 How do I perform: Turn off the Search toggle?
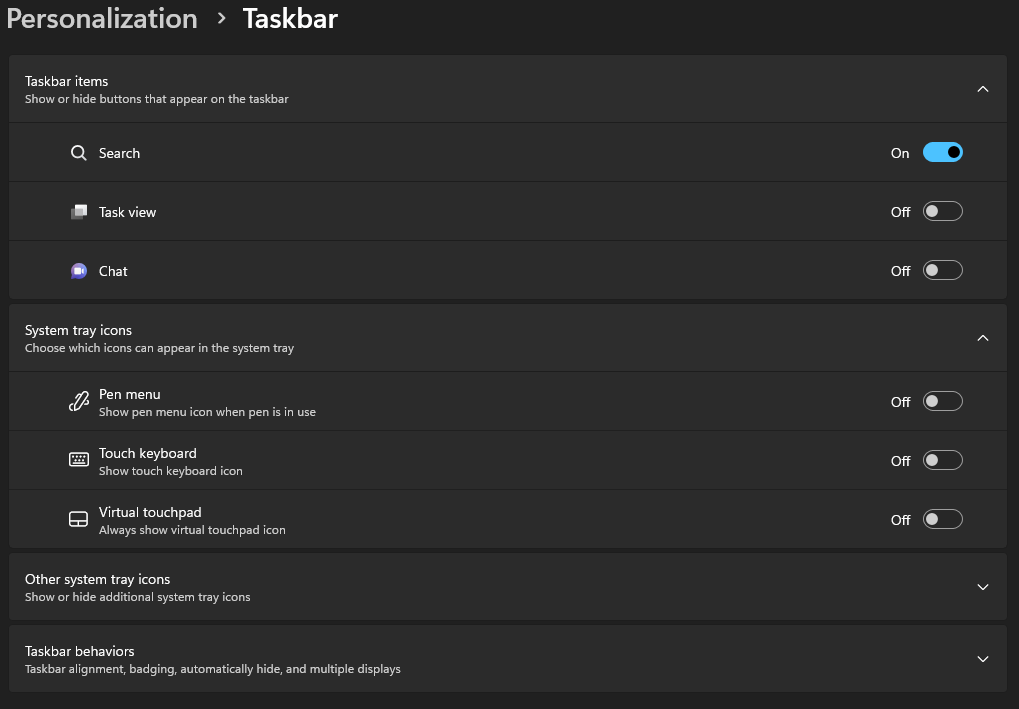point(942,152)
